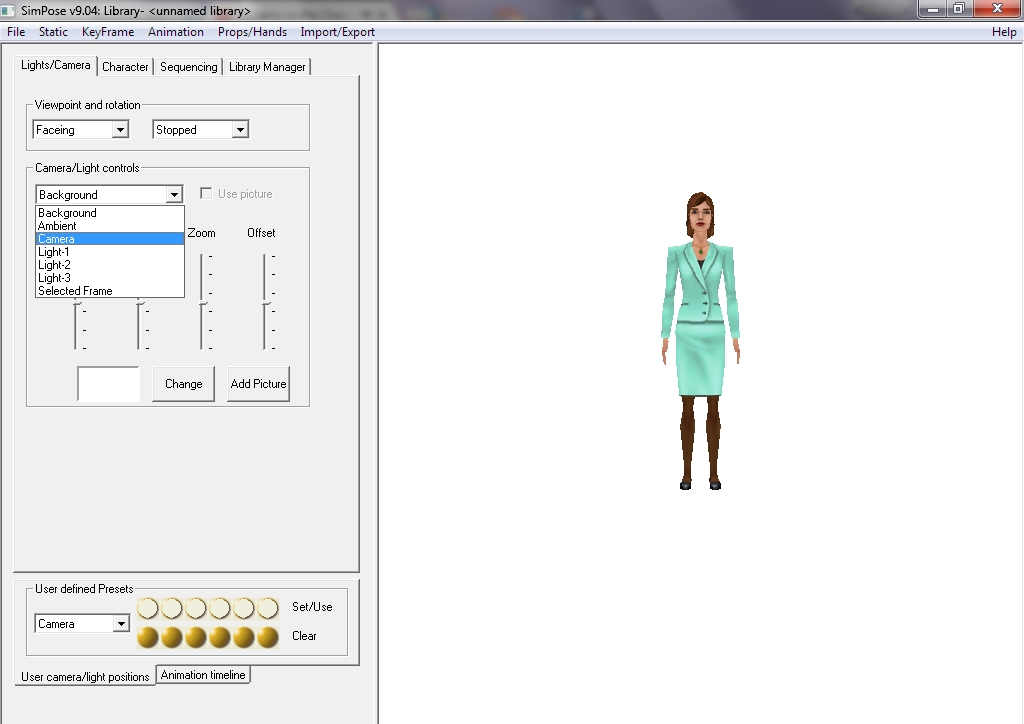Open the Props/Hands menu
The height and width of the screenshot is (724, 1024).
coord(252,32)
